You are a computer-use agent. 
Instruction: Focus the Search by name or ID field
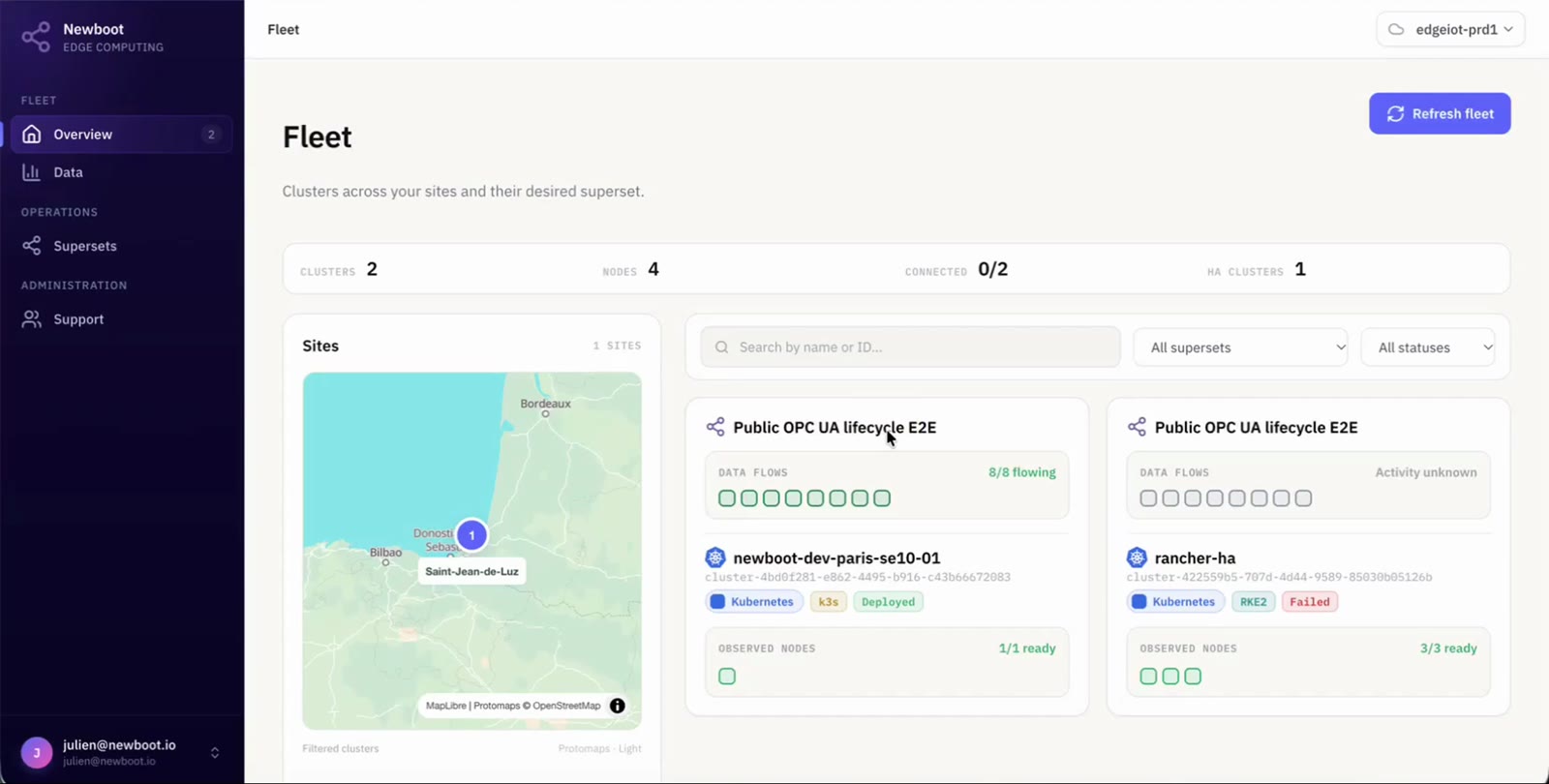pyautogui.click(x=910, y=347)
